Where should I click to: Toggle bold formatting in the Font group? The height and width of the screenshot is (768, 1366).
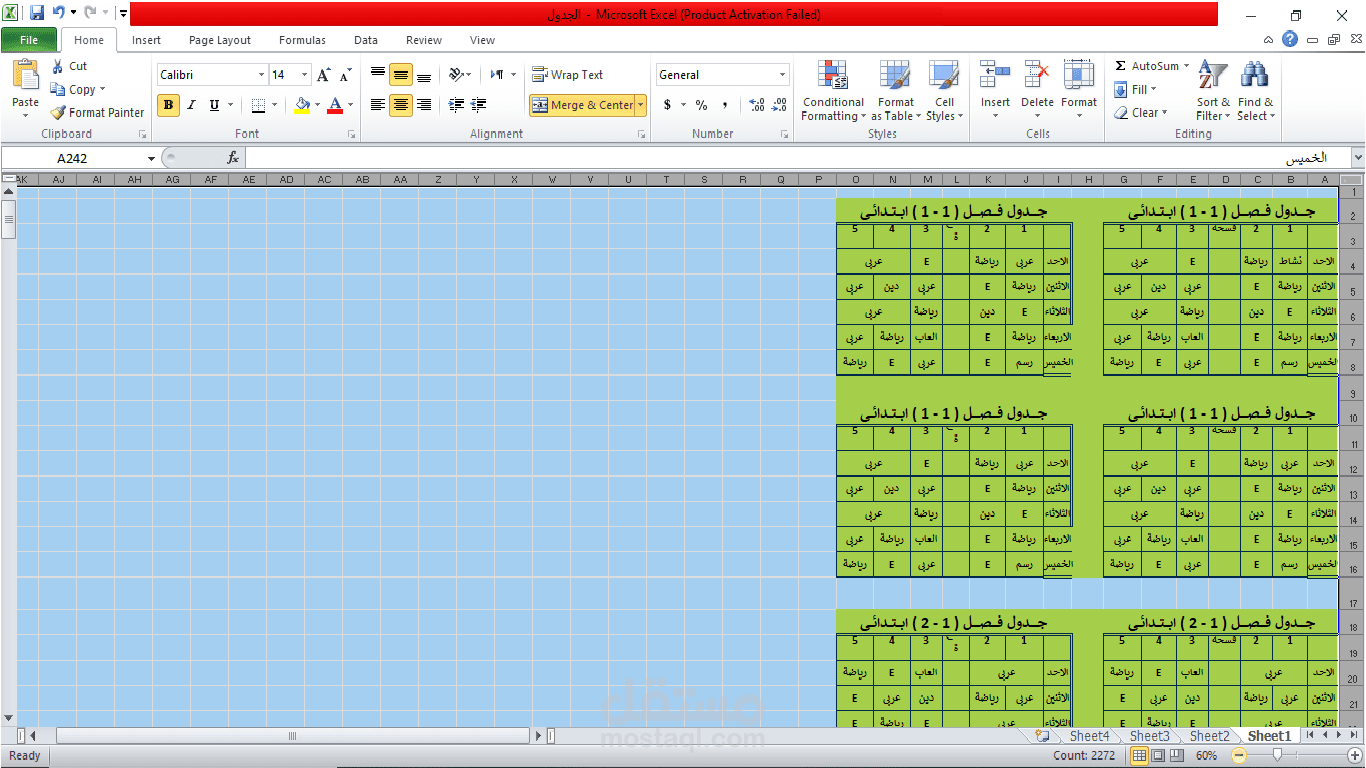point(168,104)
